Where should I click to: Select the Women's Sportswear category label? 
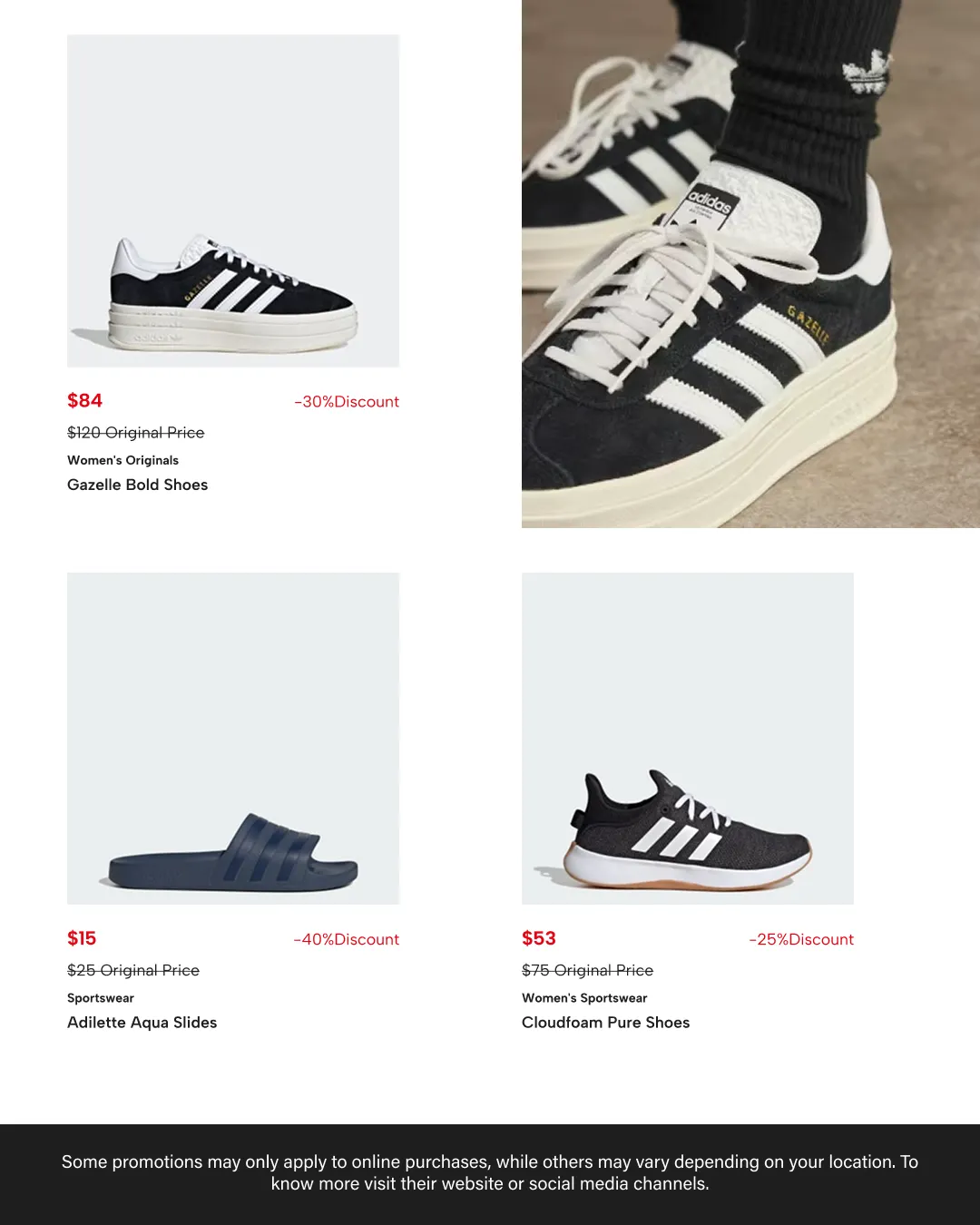click(x=584, y=998)
